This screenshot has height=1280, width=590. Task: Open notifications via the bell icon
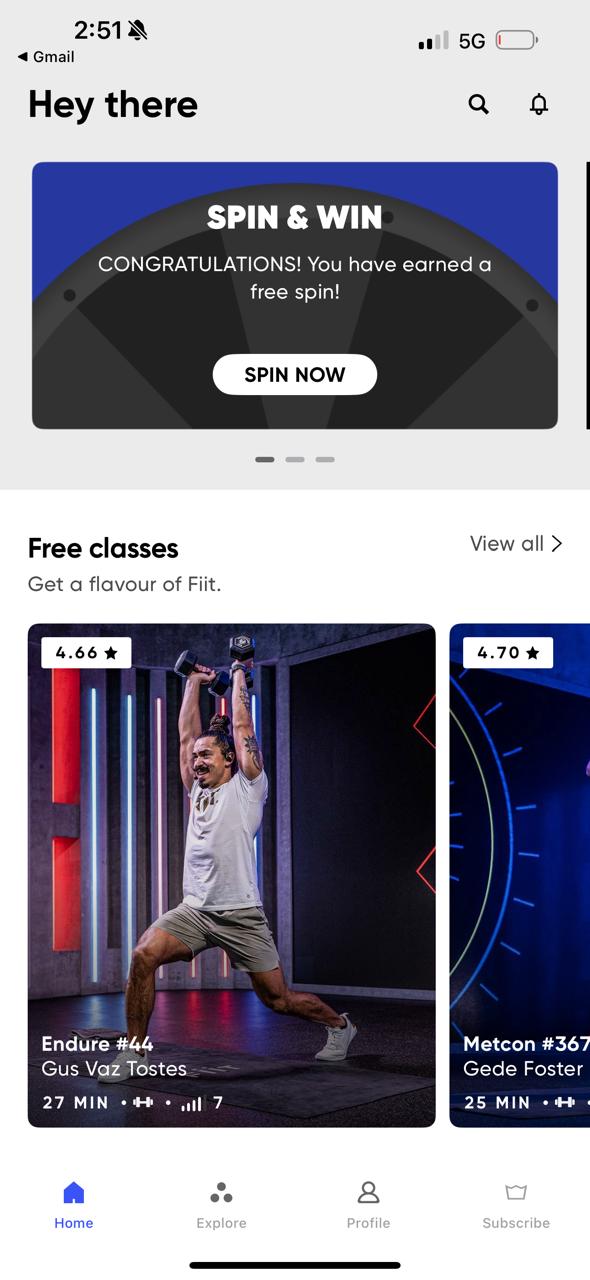tap(539, 104)
